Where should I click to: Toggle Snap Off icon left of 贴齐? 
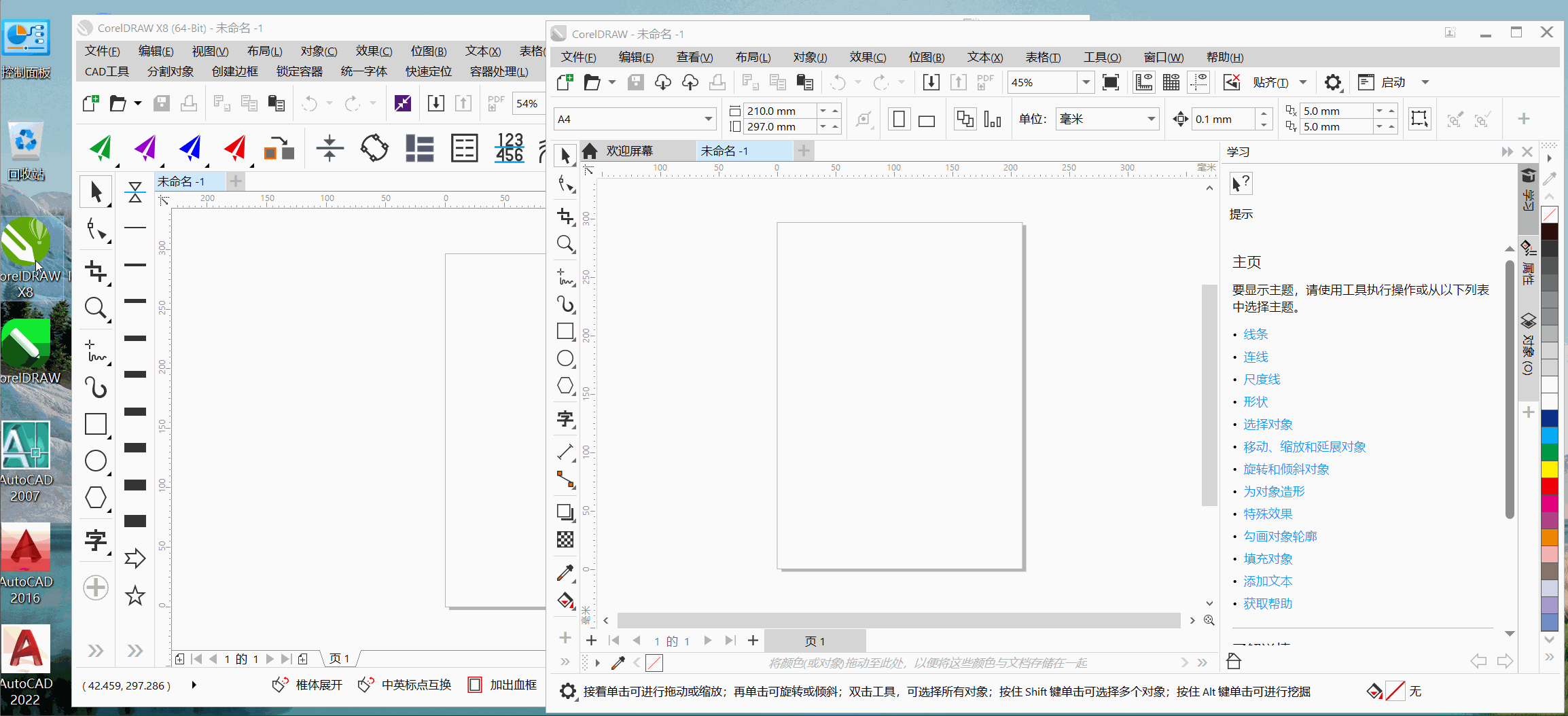click(x=1232, y=82)
